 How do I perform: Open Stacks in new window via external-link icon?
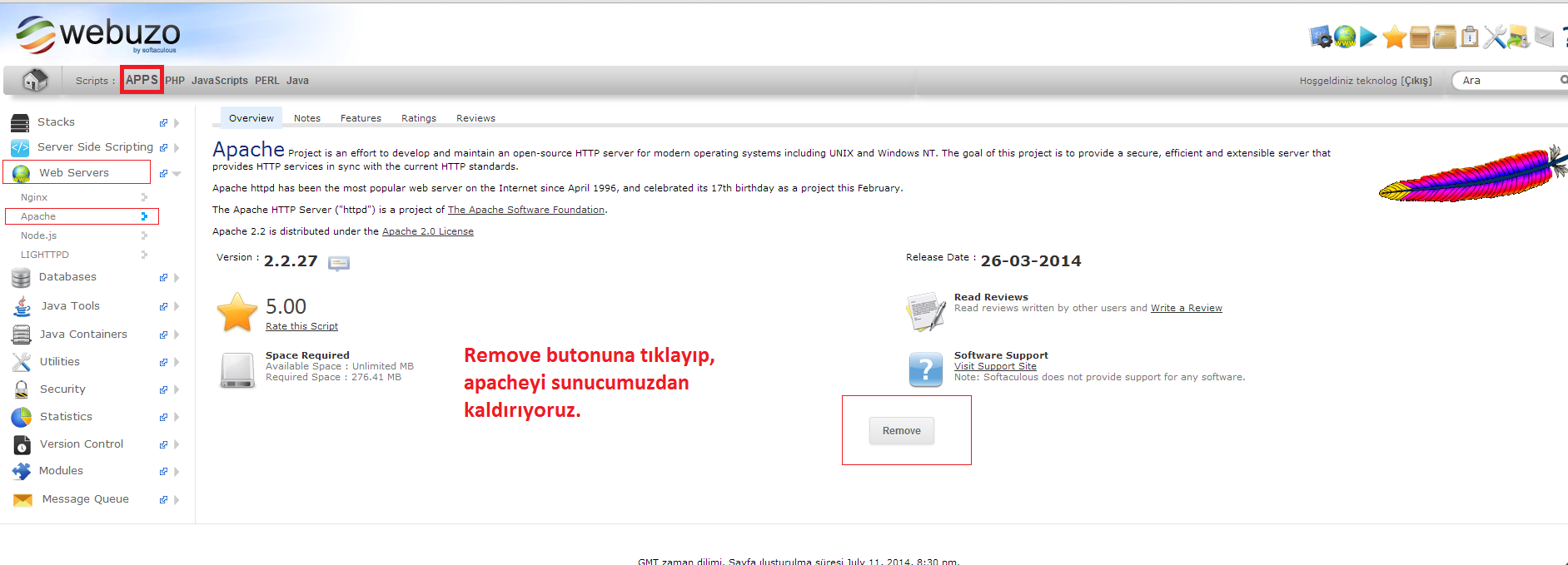point(163,123)
